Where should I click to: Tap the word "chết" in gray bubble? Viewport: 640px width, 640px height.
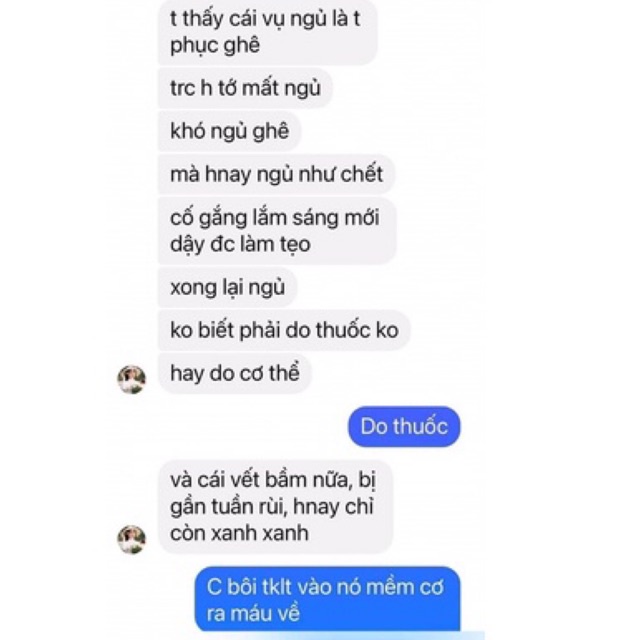362,174
